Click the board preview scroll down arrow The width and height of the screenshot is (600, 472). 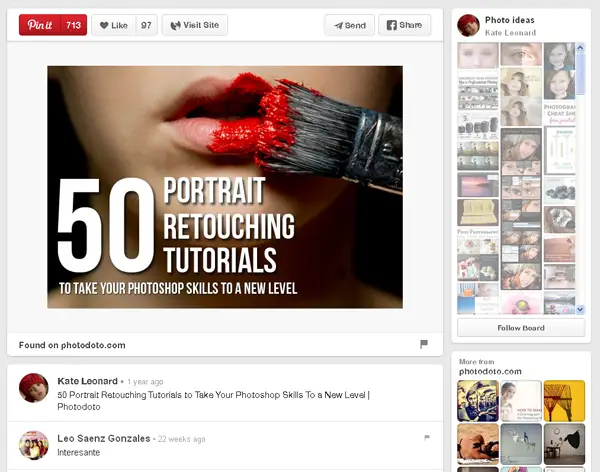(580, 309)
